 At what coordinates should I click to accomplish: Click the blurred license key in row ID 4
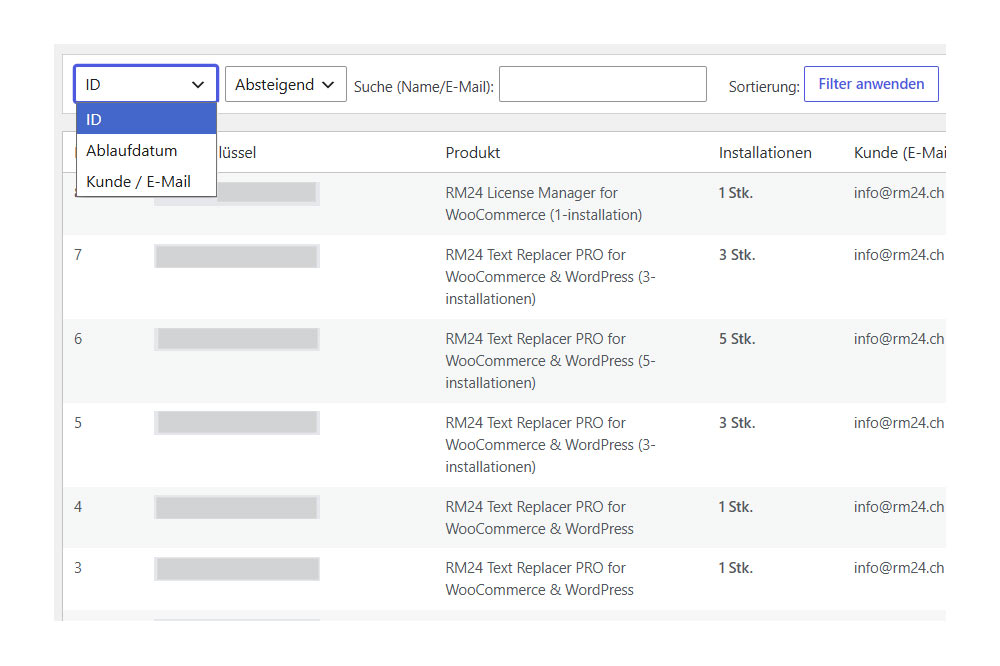[237, 507]
